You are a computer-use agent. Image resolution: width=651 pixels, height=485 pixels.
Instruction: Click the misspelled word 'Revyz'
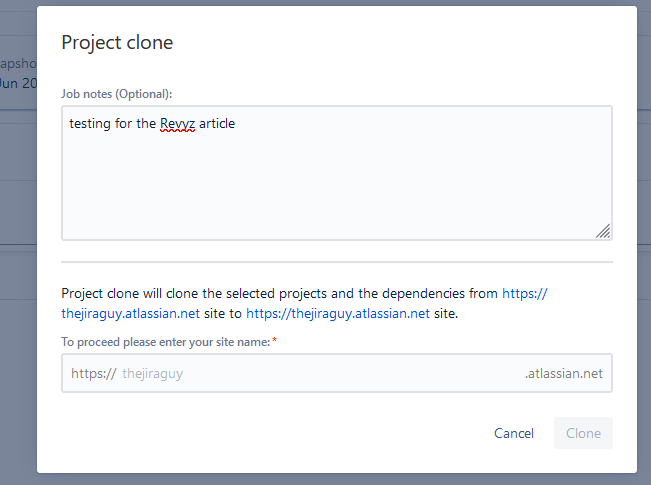click(x=177, y=123)
